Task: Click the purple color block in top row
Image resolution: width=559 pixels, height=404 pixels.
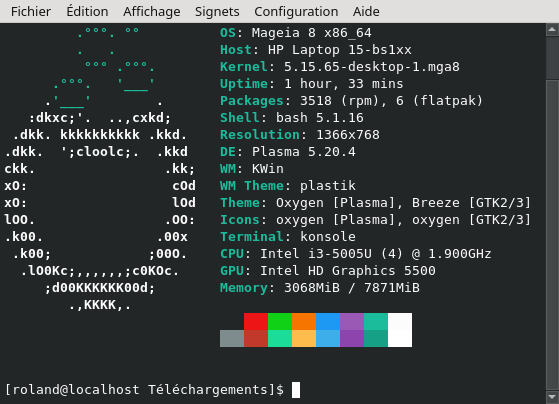Action: [x=352, y=322]
